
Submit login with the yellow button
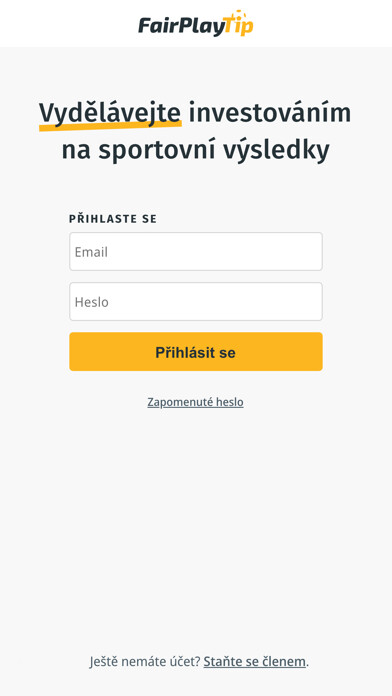click(196, 352)
